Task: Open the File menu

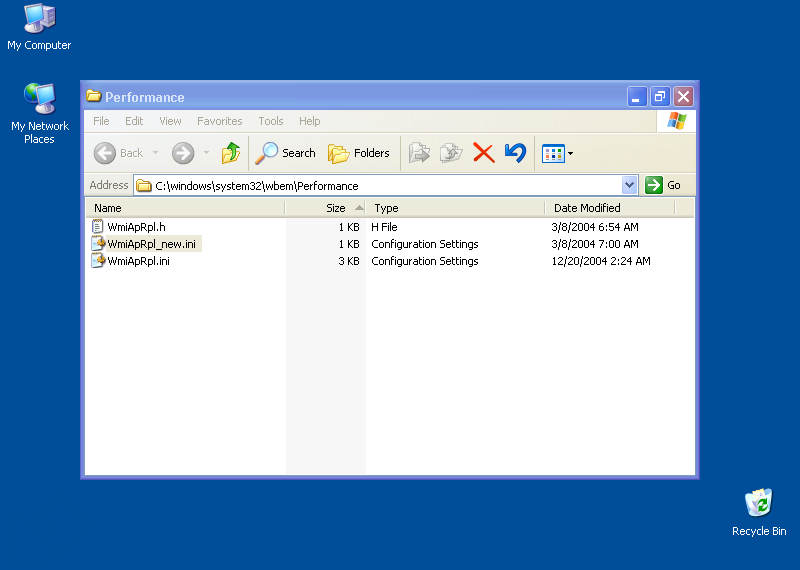Action: (x=101, y=121)
